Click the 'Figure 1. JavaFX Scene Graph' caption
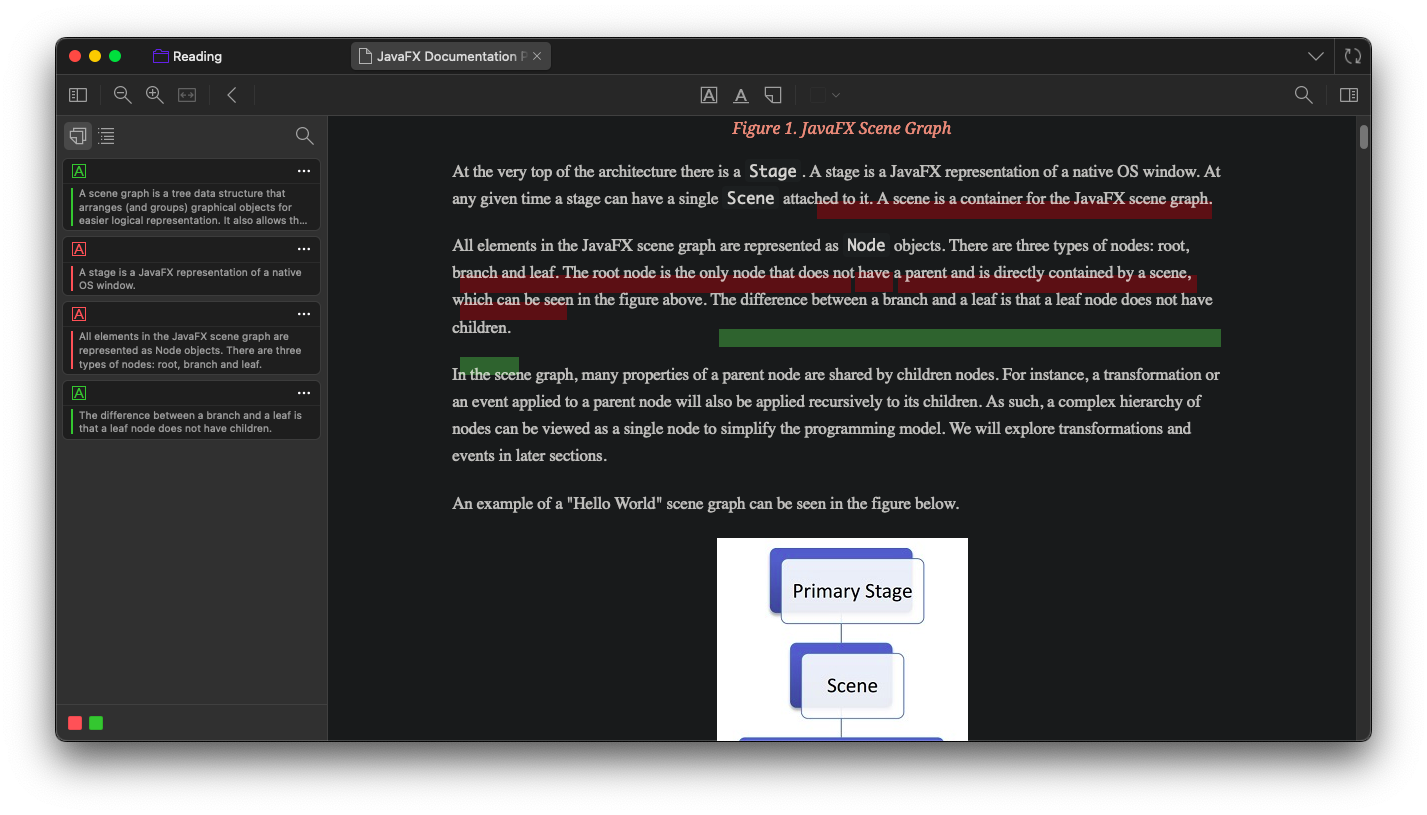1427x815 pixels. 841,128
